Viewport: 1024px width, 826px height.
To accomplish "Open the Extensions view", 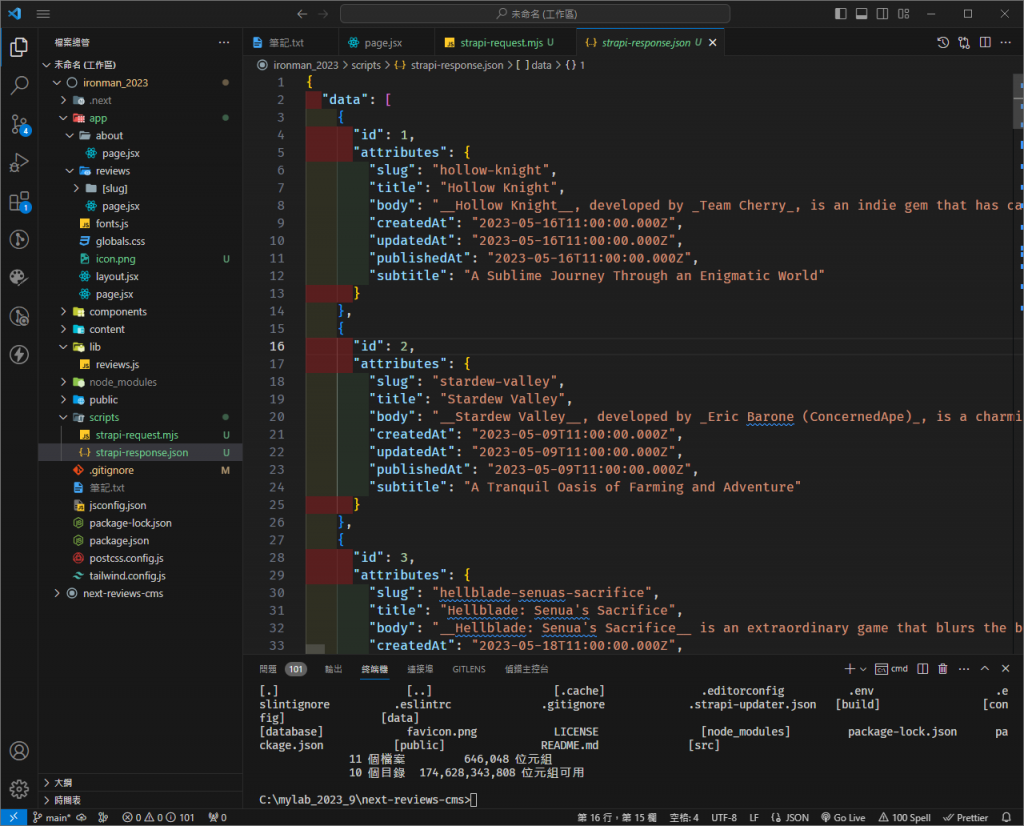I will pyautogui.click(x=19, y=202).
